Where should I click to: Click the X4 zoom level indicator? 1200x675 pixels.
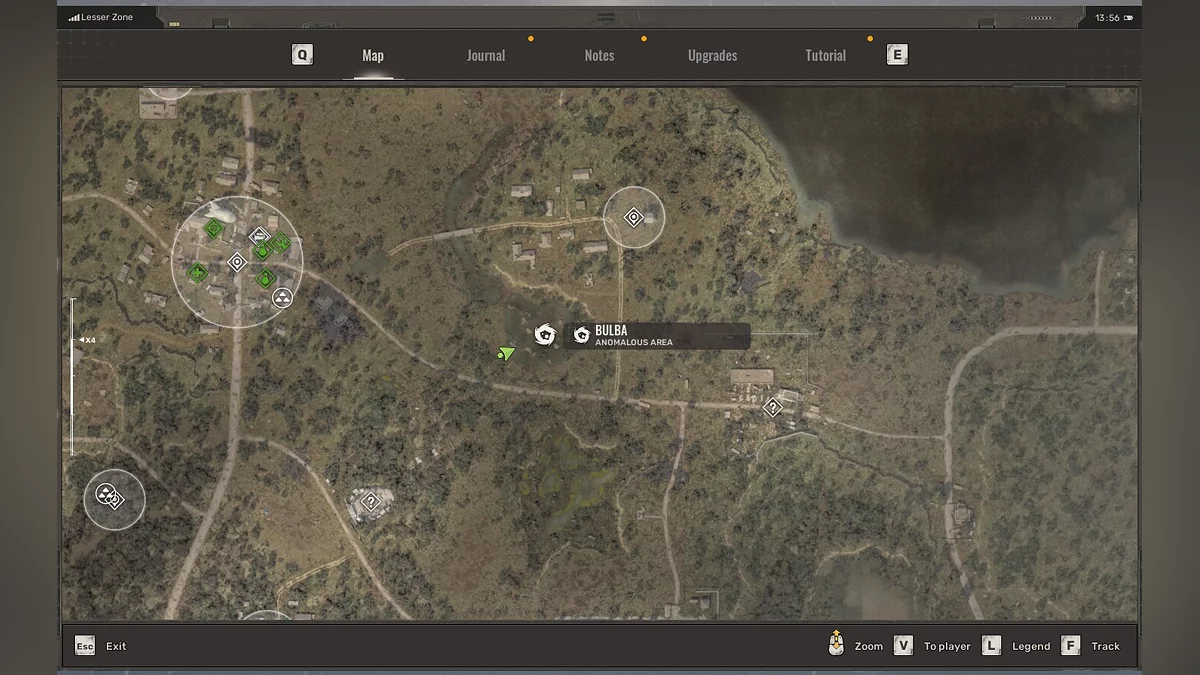[87, 340]
